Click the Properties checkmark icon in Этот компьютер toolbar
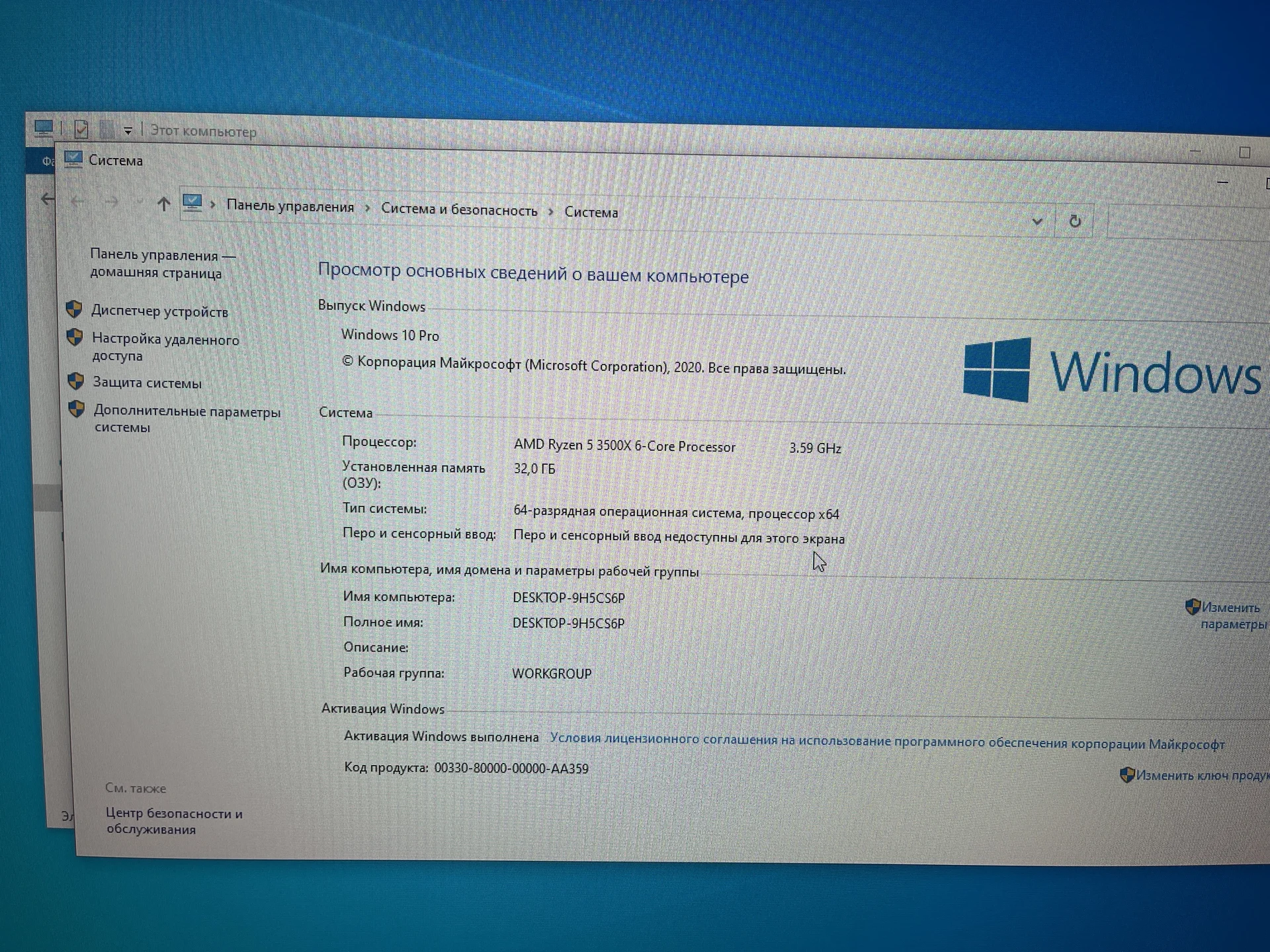1270x952 pixels. 81,128
